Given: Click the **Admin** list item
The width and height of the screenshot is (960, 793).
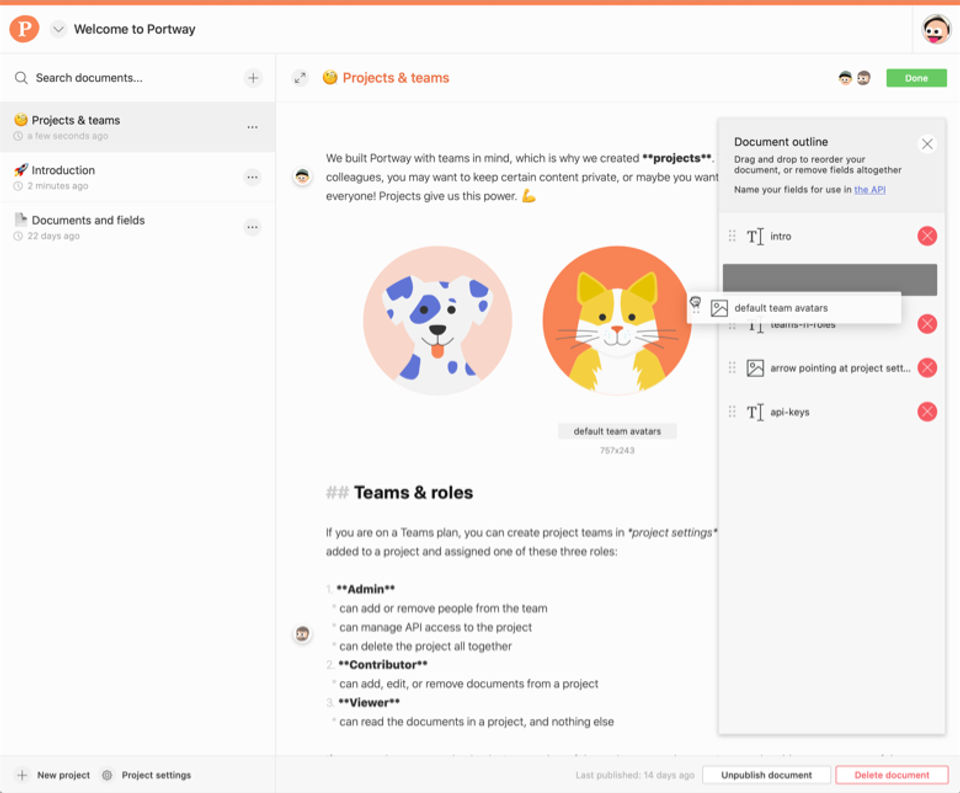Looking at the screenshot, I should click(366, 589).
